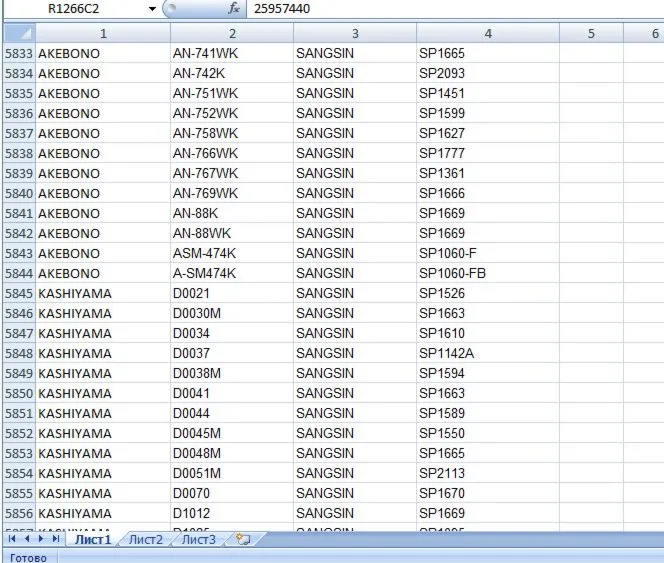Click the insert function fx icon
This screenshot has height=563, width=664.
tap(234, 8)
